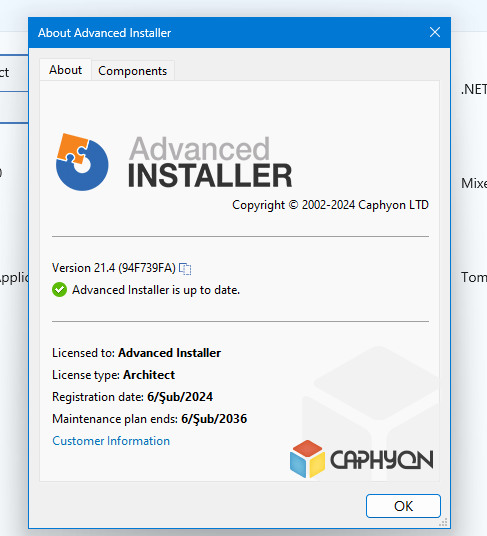Click the 'License type: Architect' line
Screen dimensions: 487x536
click(113, 375)
